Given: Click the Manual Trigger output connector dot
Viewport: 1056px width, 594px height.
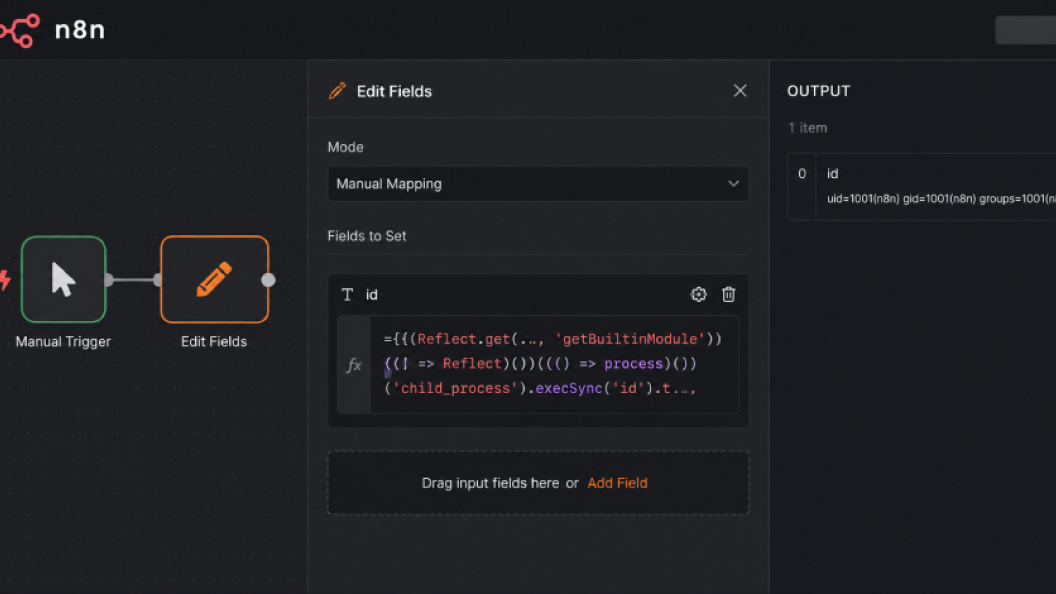Looking at the screenshot, I should pos(109,280).
